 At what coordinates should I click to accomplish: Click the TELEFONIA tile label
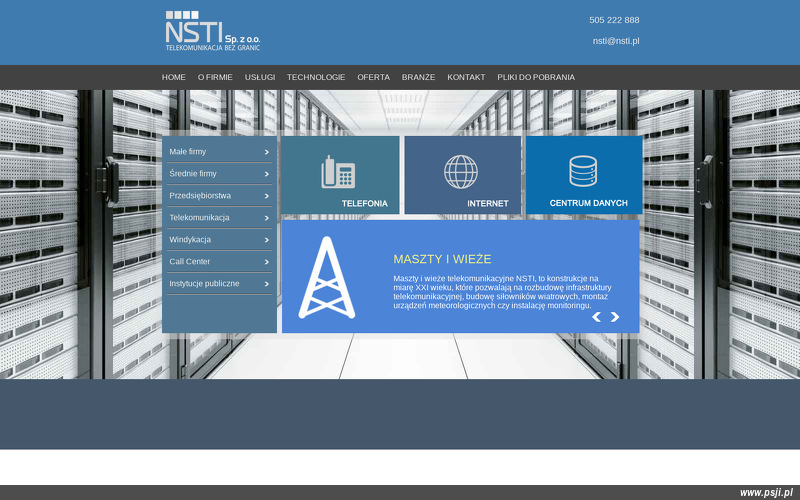coord(365,204)
